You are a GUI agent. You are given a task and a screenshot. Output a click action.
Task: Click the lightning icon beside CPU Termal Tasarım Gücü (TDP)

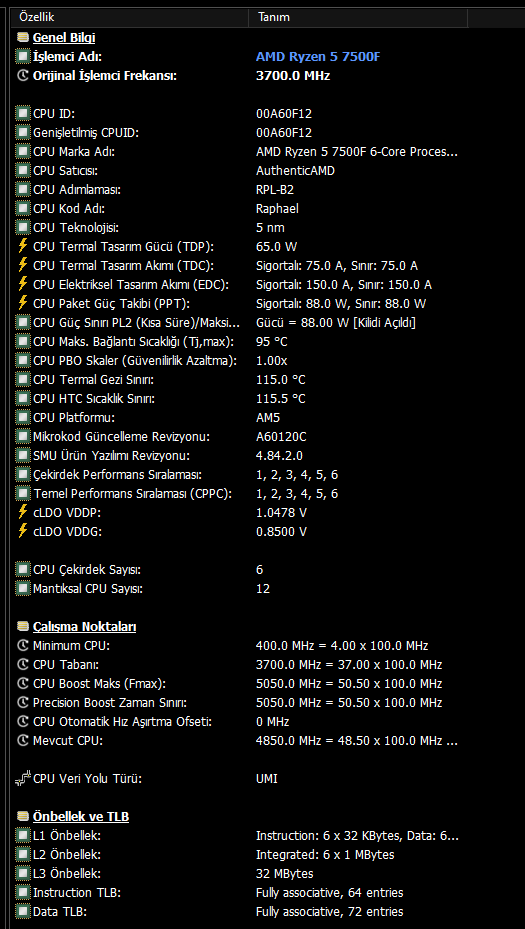point(23,246)
